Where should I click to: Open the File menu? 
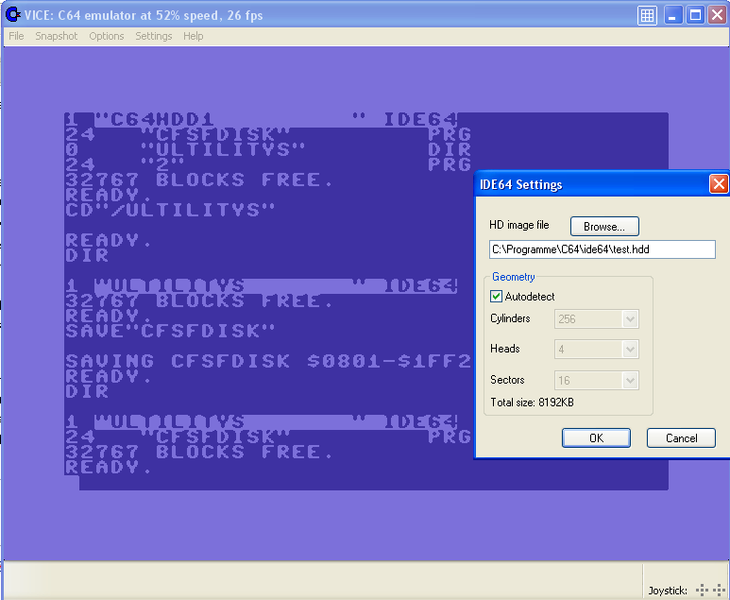coord(16,36)
